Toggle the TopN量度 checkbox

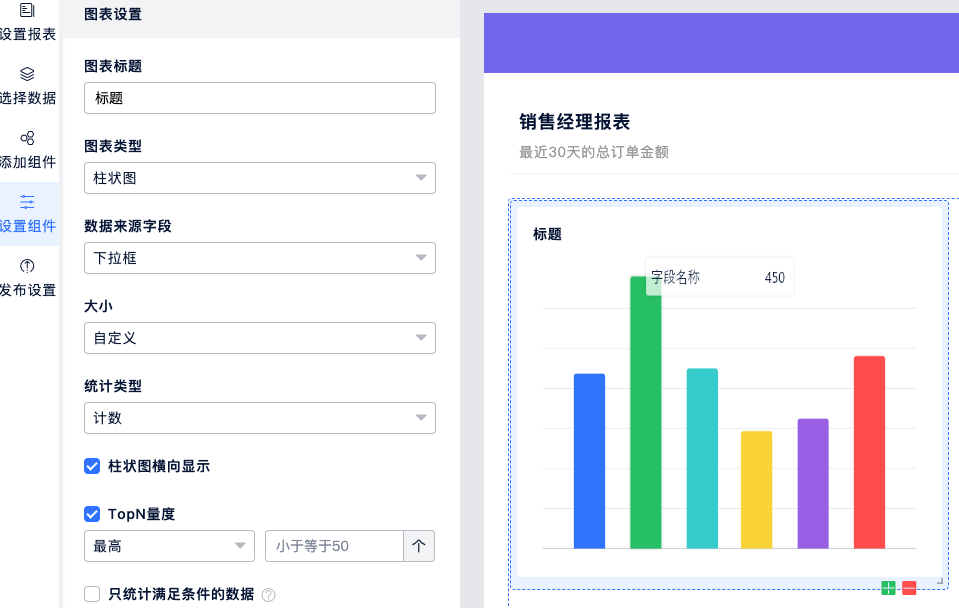92,514
